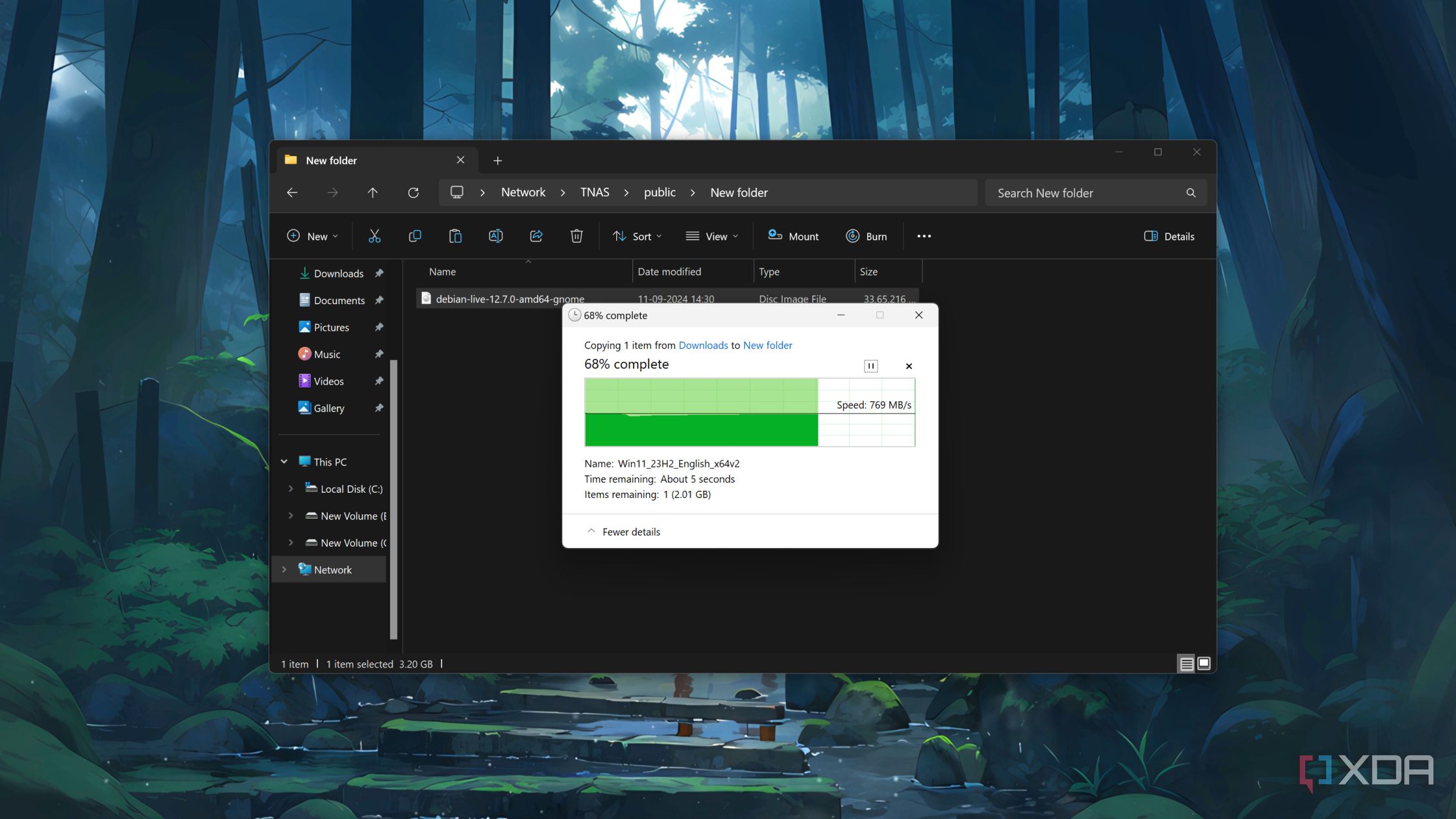Expand Local Disk (C:) node

[291, 489]
